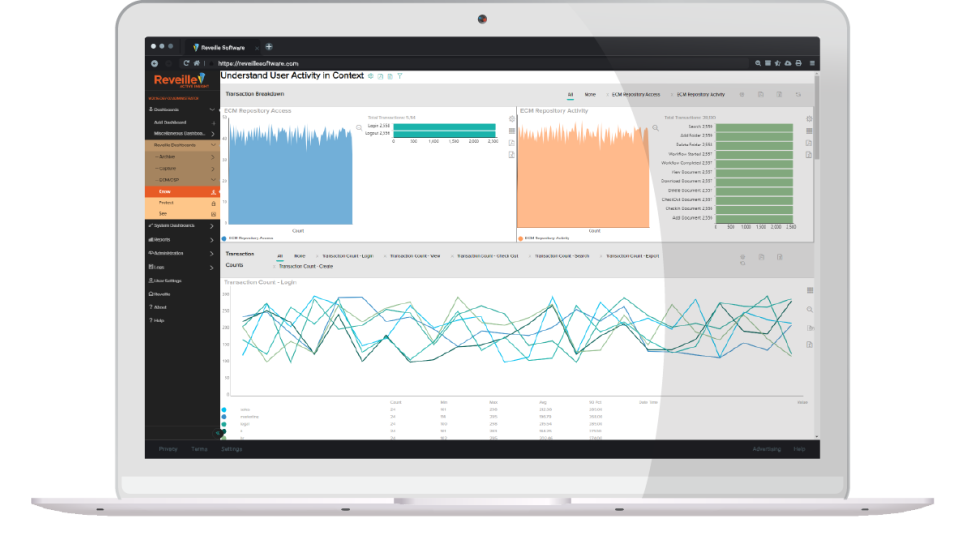Image resolution: width=960 pixels, height=540 pixels.
Task: Click the Privacy link in the footer
Action: [x=167, y=449]
